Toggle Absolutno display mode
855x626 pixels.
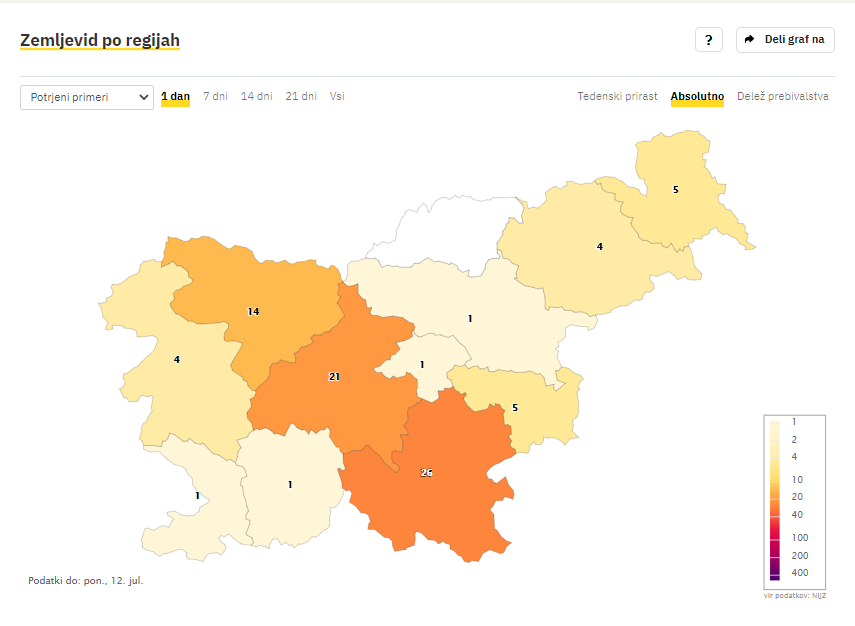click(x=697, y=97)
